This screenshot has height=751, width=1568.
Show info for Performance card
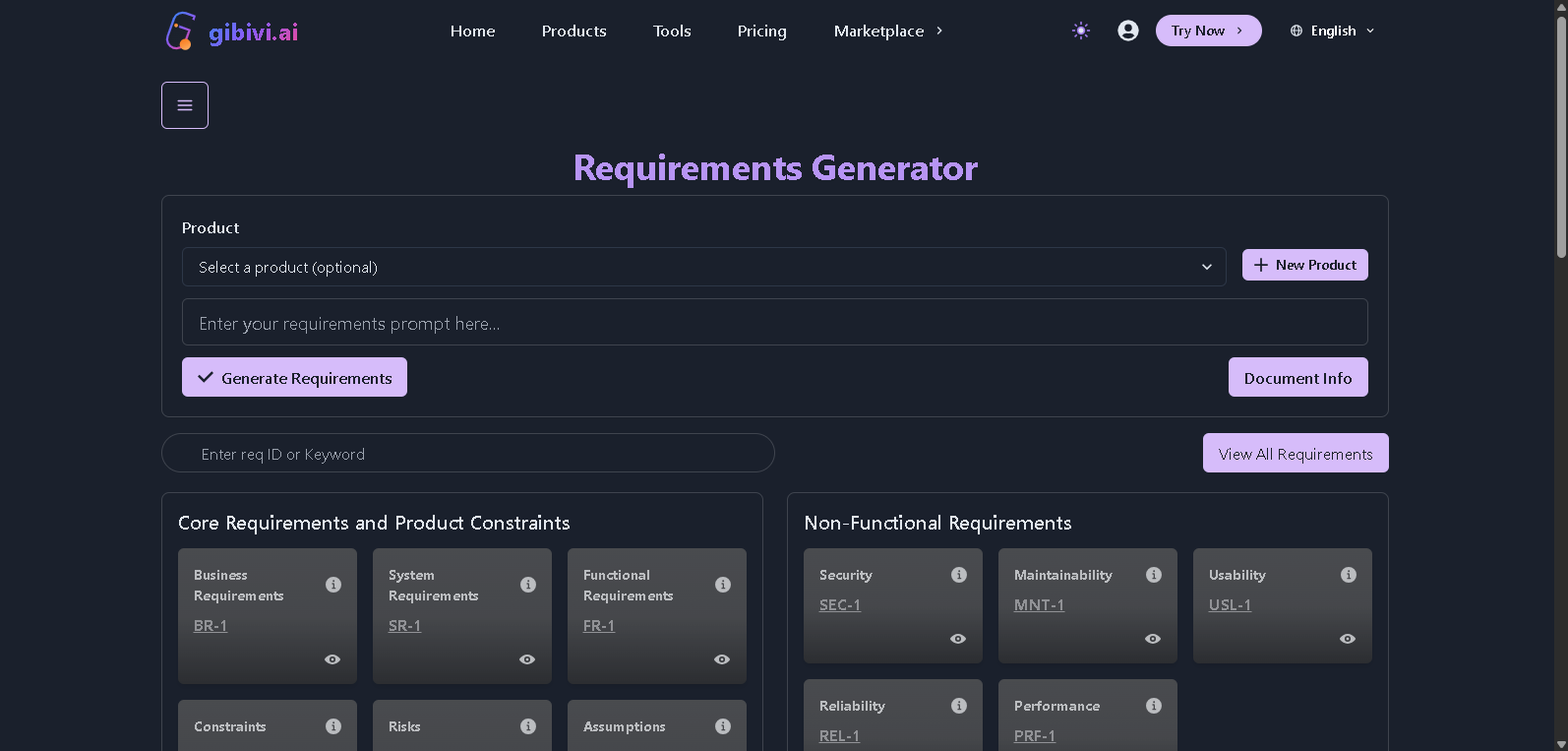1154,706
